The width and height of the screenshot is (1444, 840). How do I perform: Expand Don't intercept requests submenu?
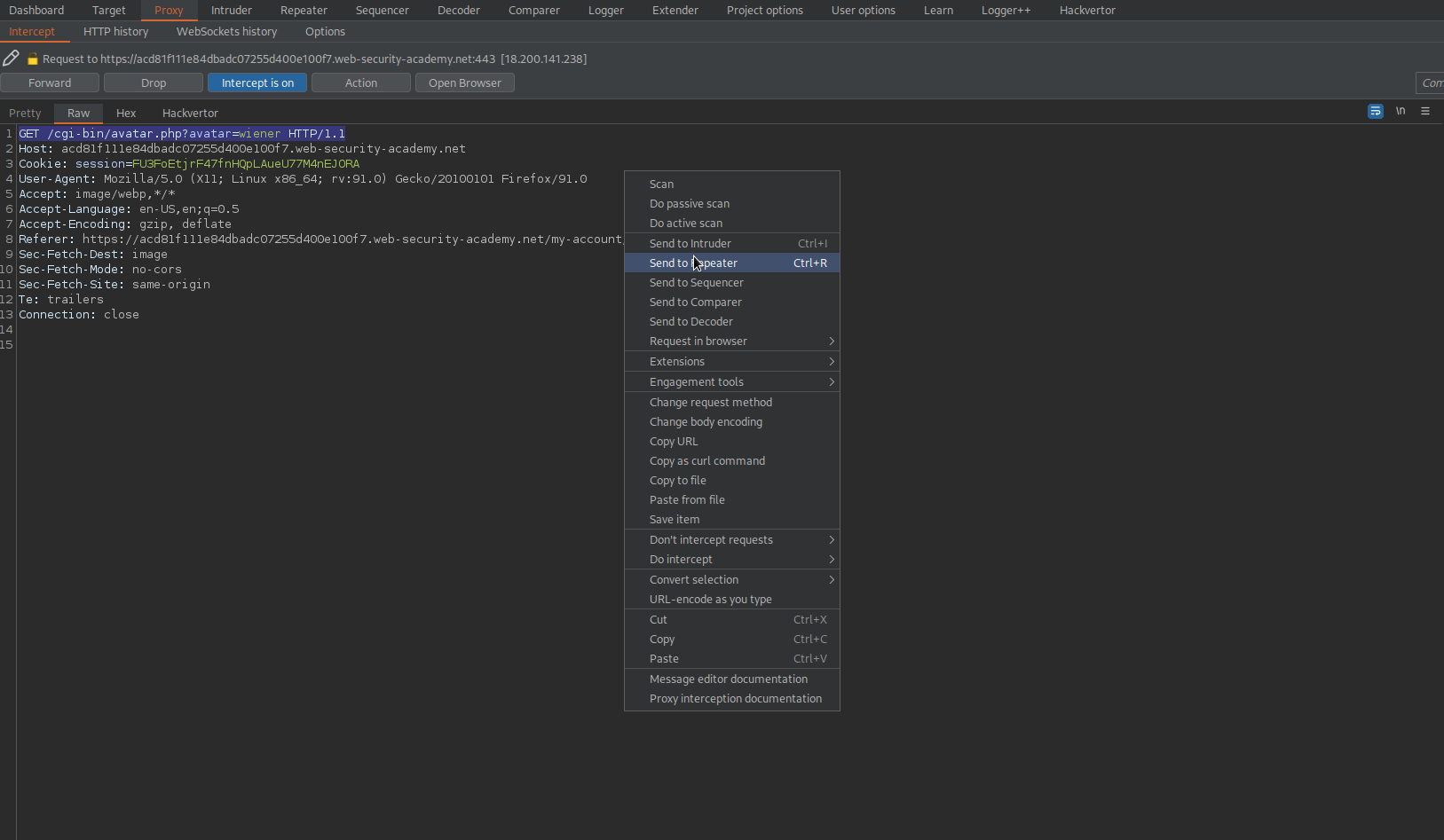pyautogui.click(x=732, y=539)
